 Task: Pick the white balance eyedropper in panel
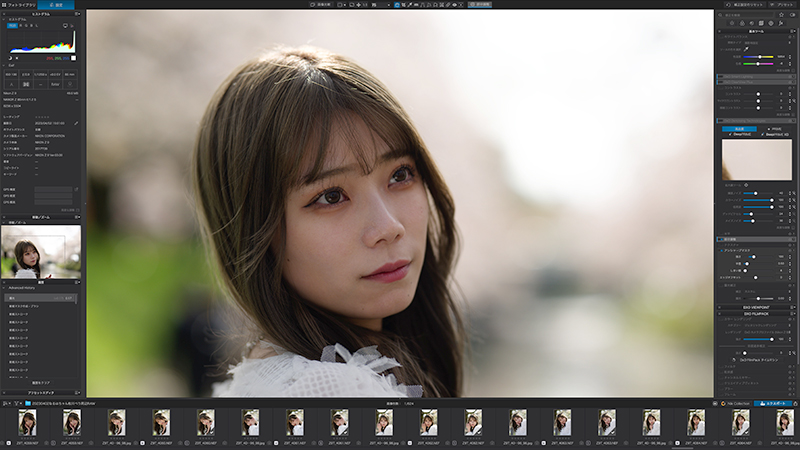click(746, 49)
